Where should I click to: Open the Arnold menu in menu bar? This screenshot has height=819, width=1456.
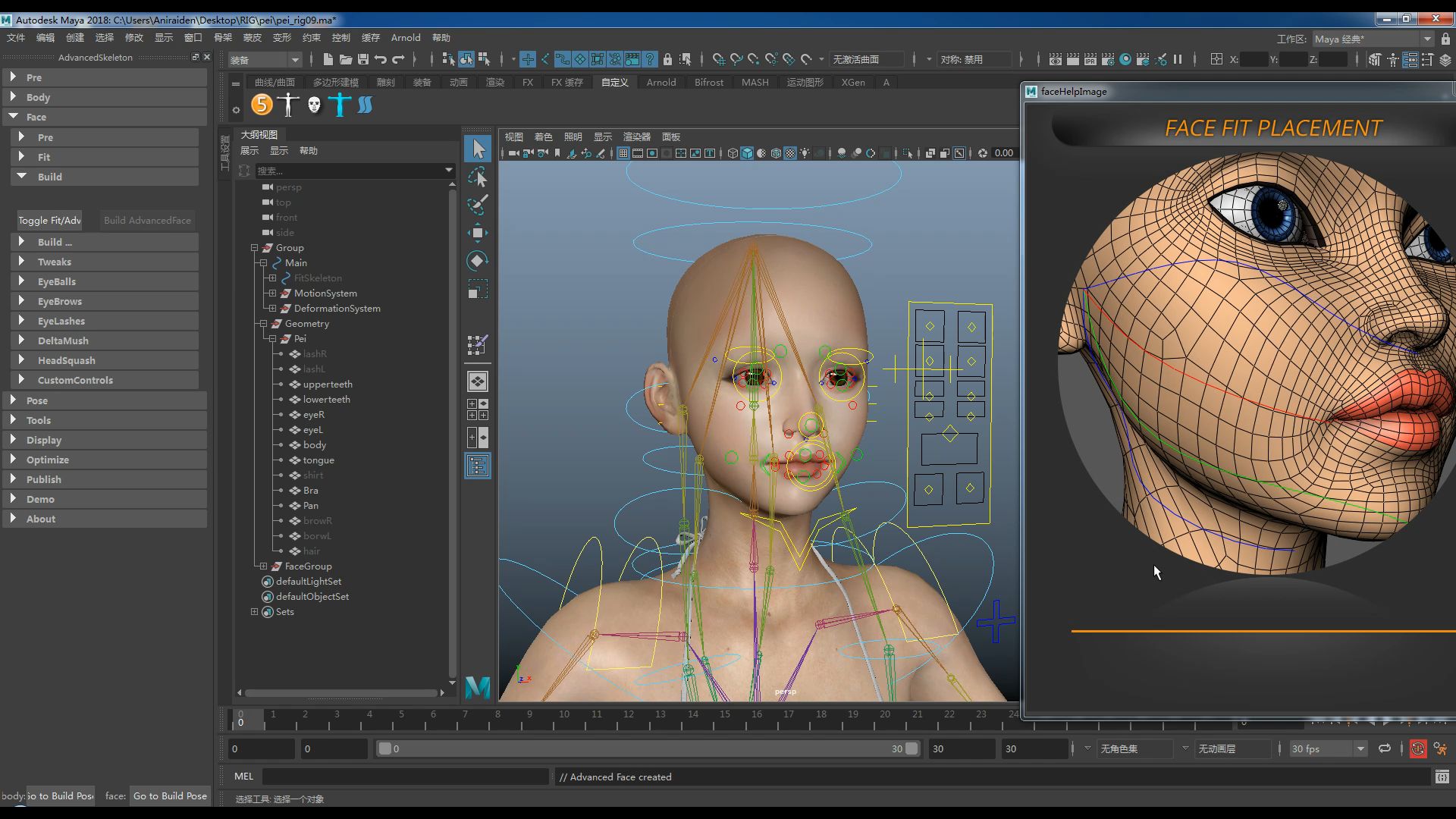click(405, 37)
